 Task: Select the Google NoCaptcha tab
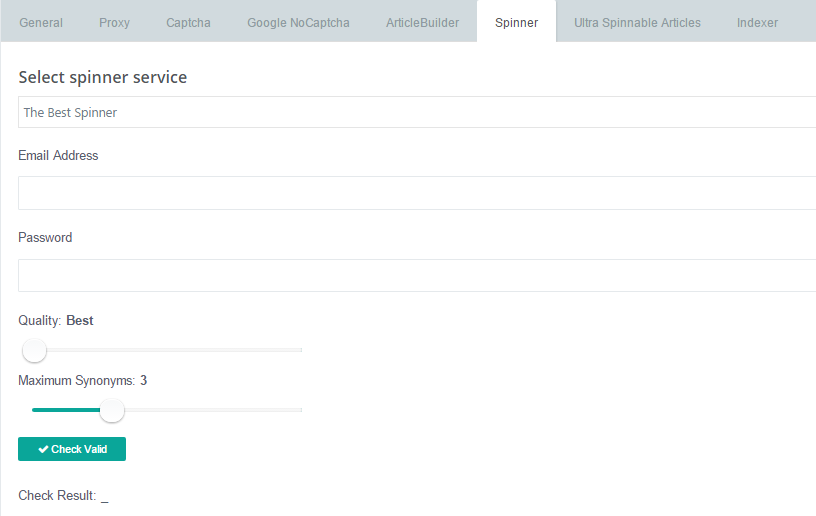click(x=298, y=23)
